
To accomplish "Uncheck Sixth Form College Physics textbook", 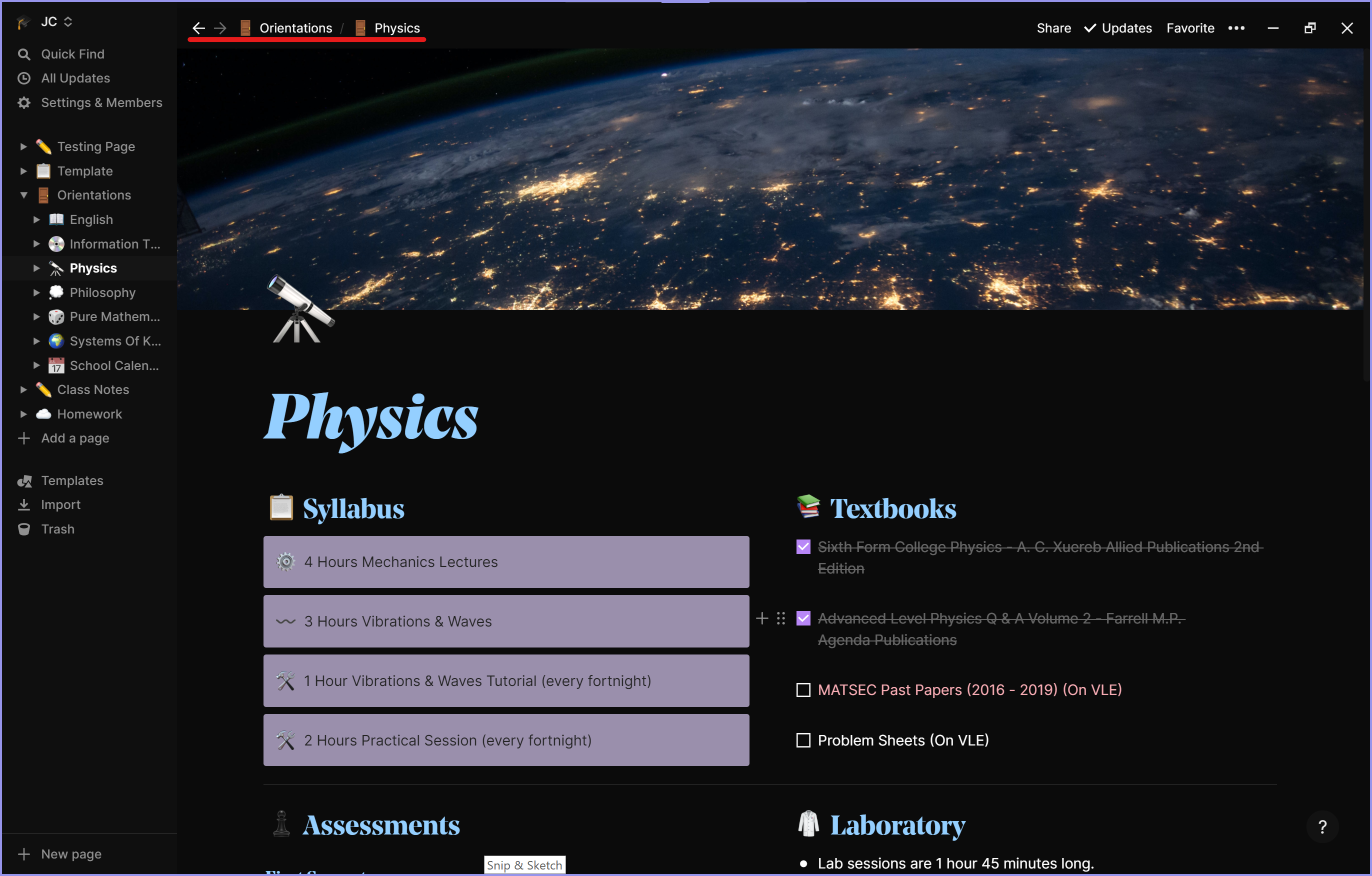I will (x=803, y=547).
